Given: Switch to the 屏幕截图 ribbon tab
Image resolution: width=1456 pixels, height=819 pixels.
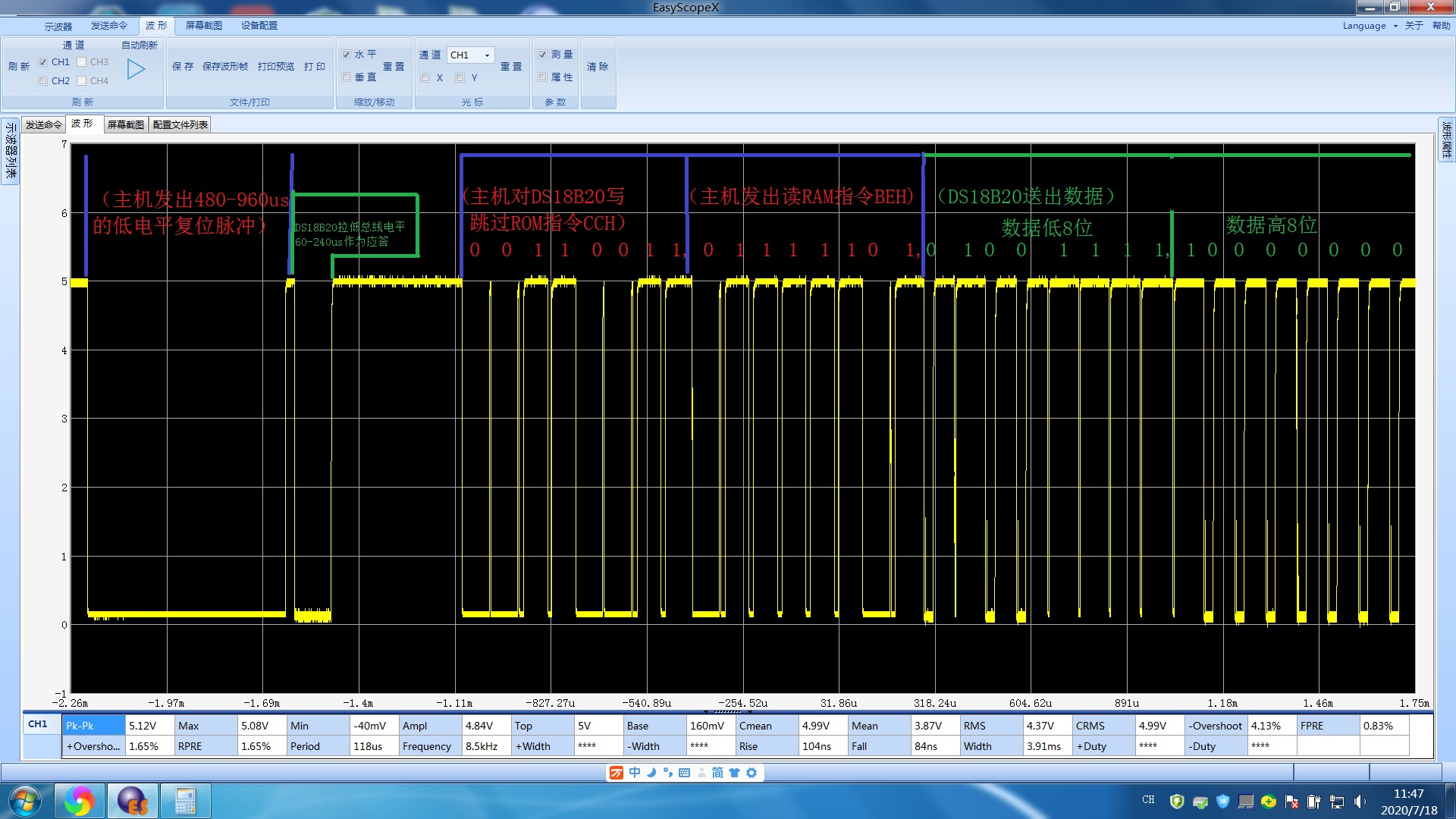Looking at the screenshot, I should pyautogui.click(x=203, y=26).
